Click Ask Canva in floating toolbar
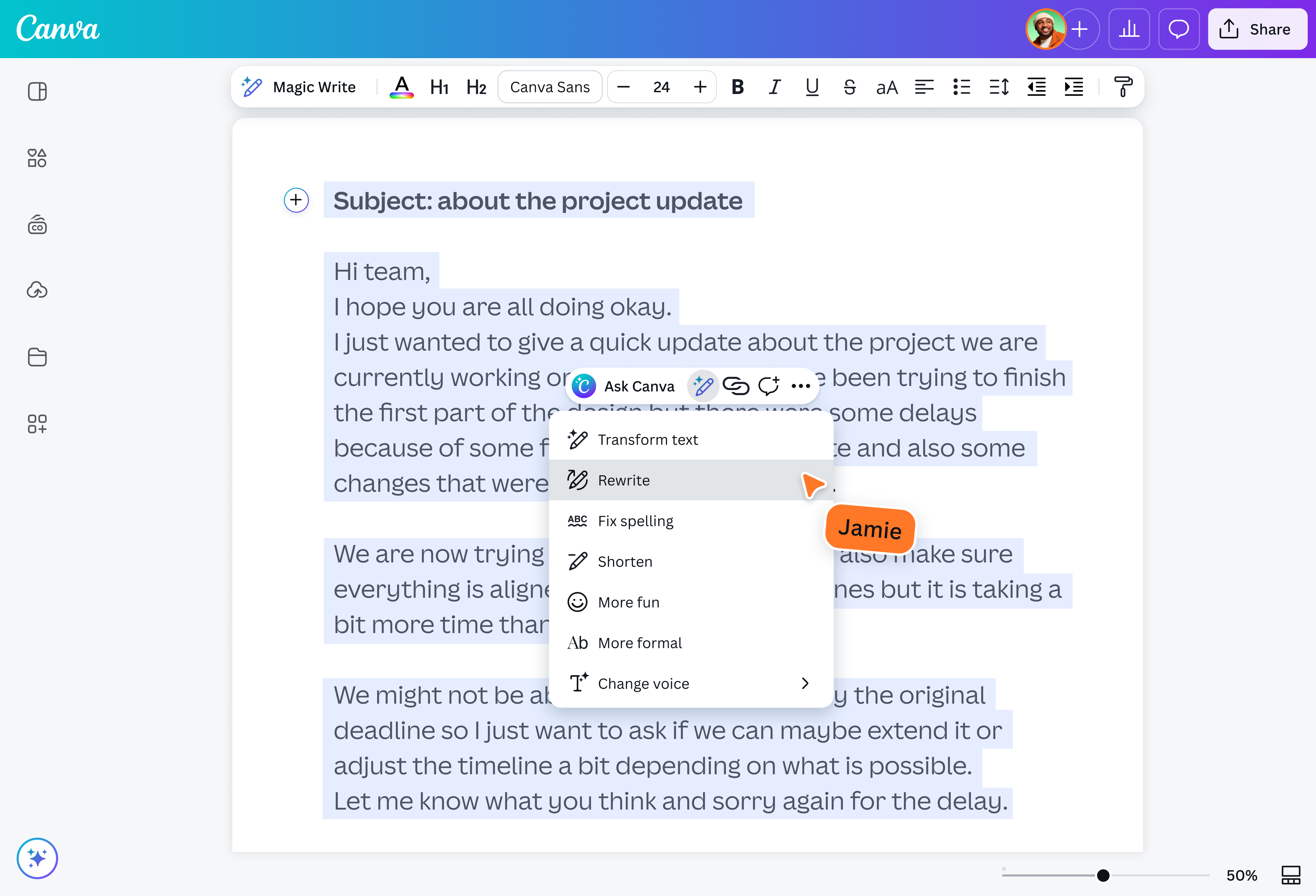Screen dimensions: 1316x896 624,386
